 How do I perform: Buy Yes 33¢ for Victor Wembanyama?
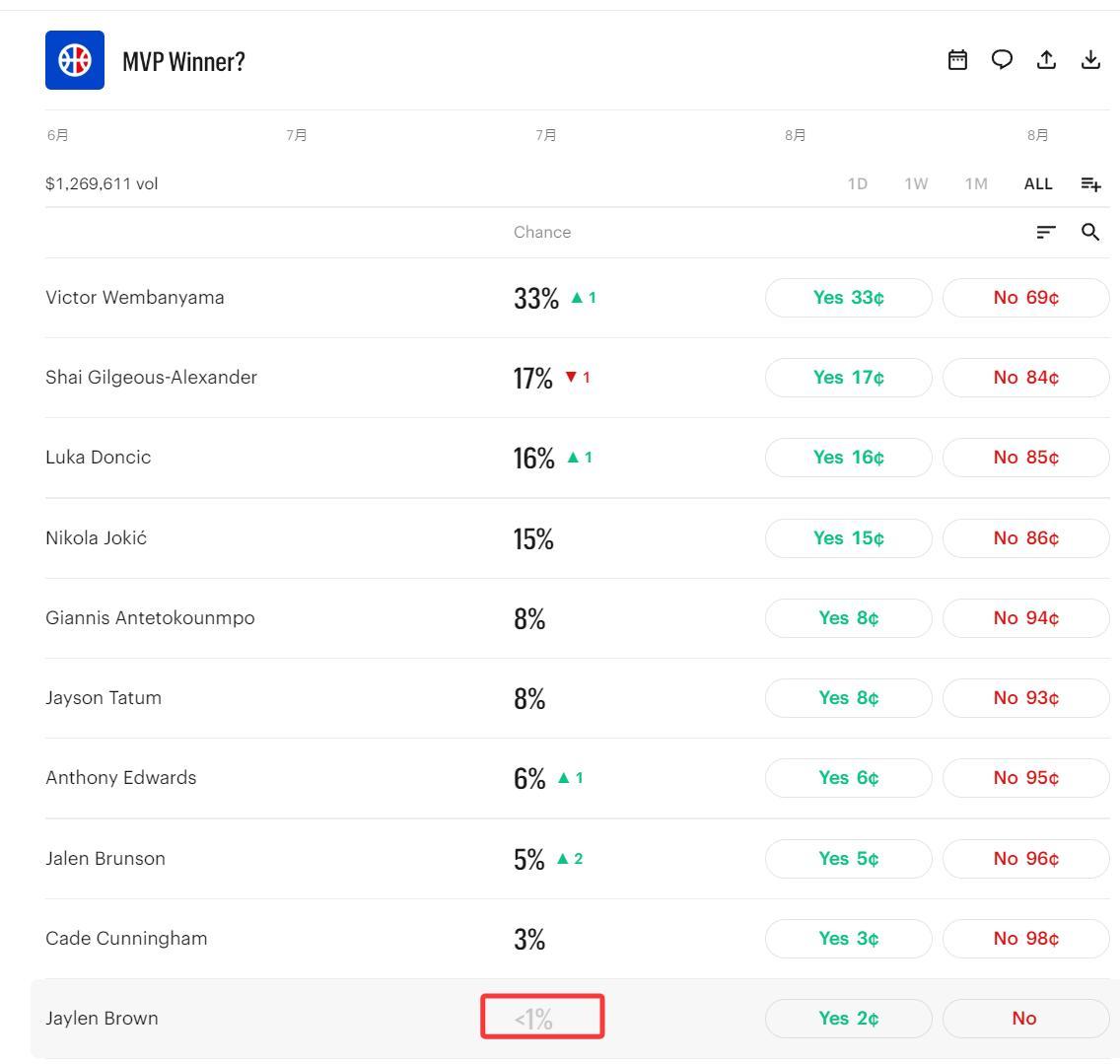[x=849, y=297]
